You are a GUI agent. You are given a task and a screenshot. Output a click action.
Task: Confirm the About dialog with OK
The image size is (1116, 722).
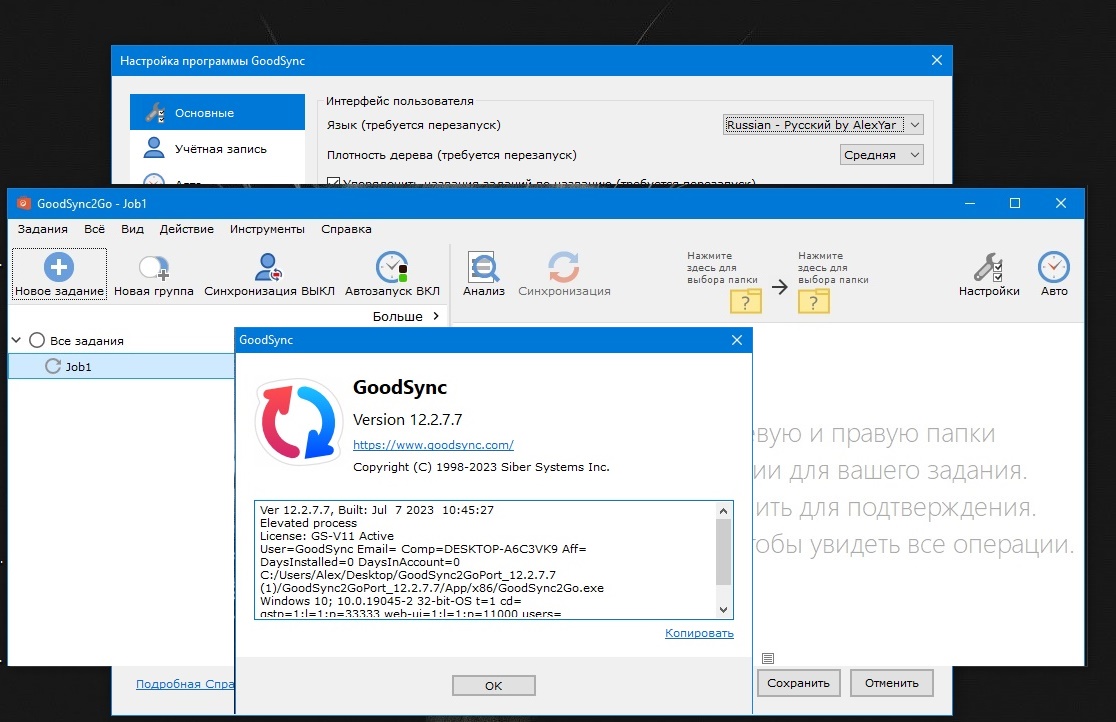pos(493,685)
